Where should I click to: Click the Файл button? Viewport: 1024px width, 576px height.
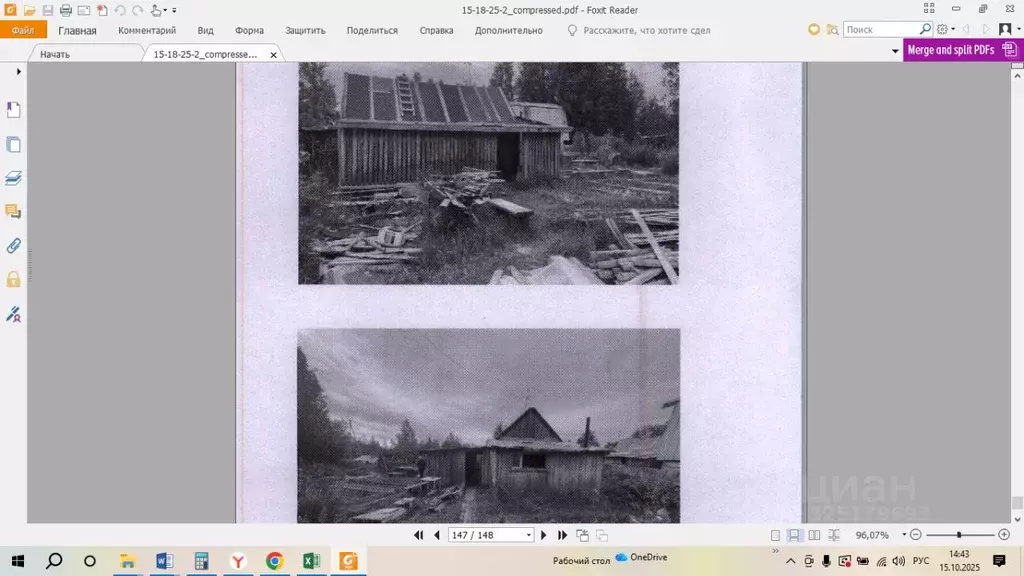click(23, 30)
